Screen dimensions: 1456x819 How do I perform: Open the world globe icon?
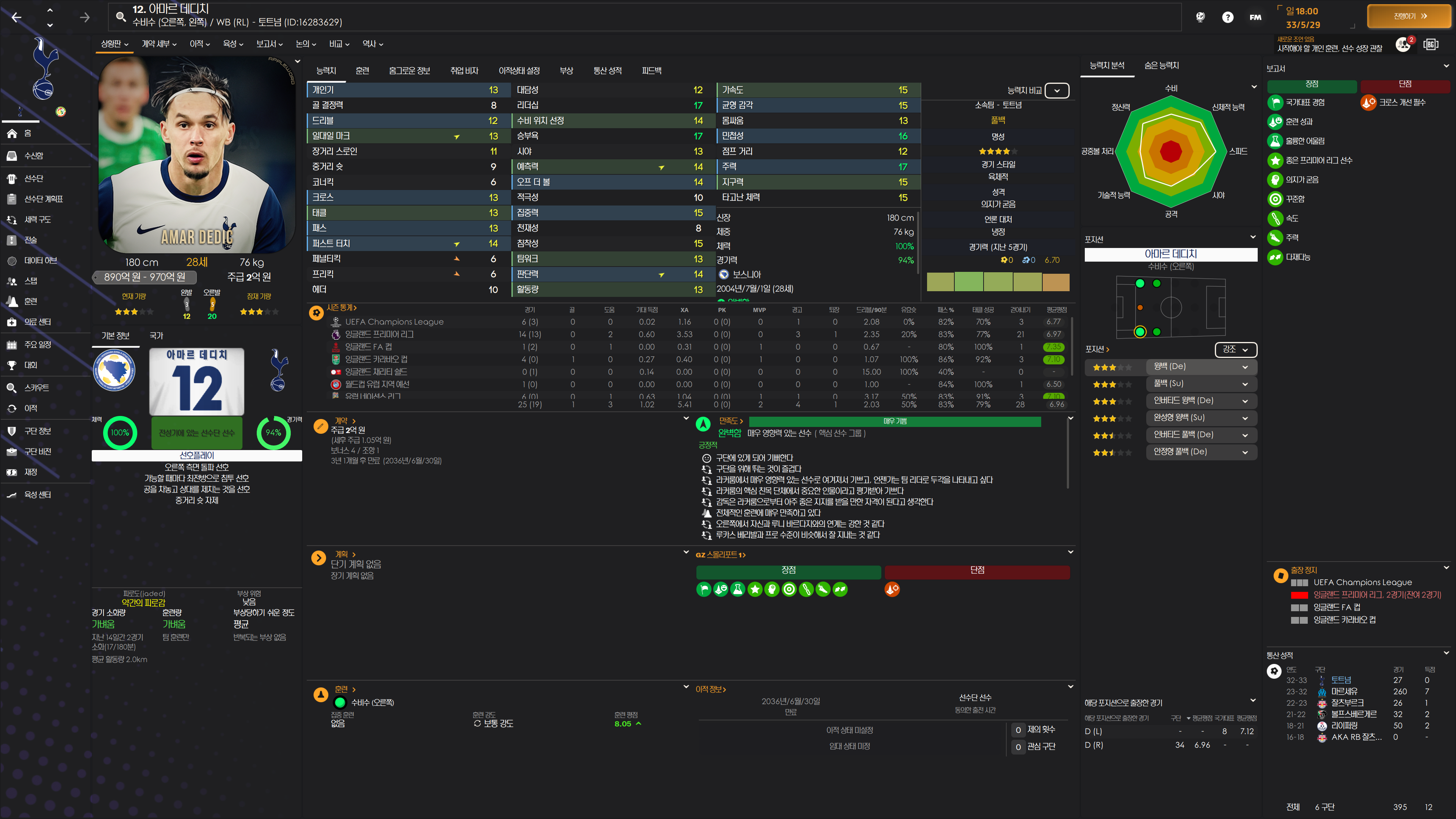pyautogui.click(x=1200, y=17)
